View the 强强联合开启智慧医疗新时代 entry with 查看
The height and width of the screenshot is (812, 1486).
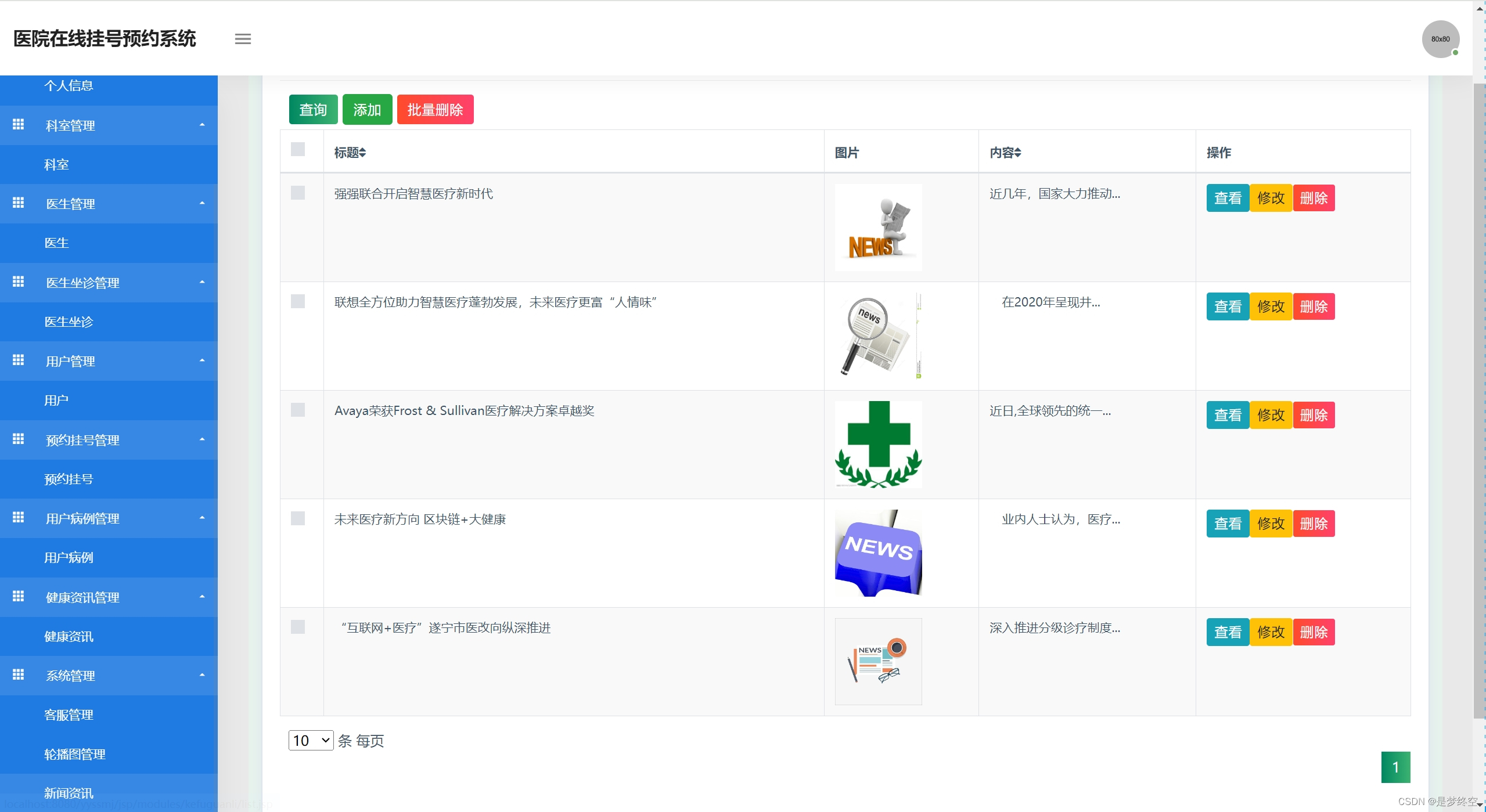[1228, 199]
